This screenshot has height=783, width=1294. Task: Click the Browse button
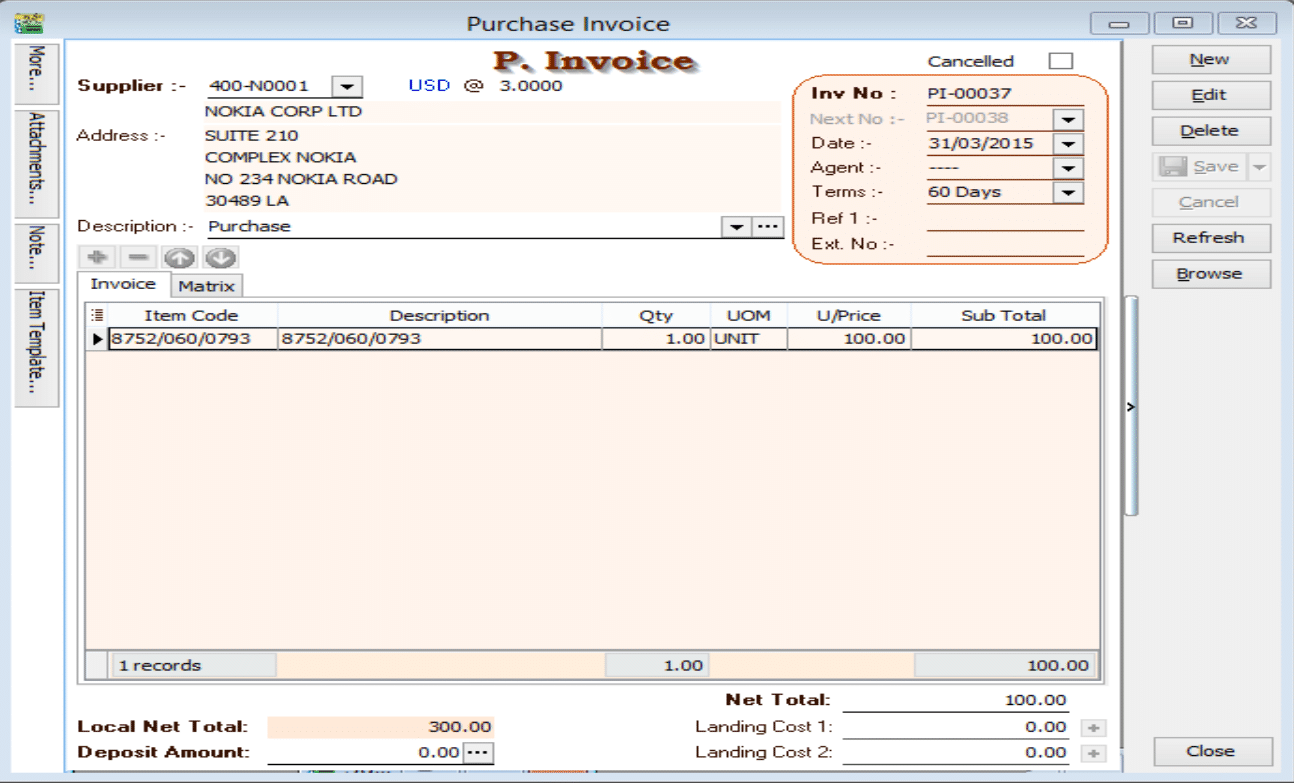[x=1210, y=274]
